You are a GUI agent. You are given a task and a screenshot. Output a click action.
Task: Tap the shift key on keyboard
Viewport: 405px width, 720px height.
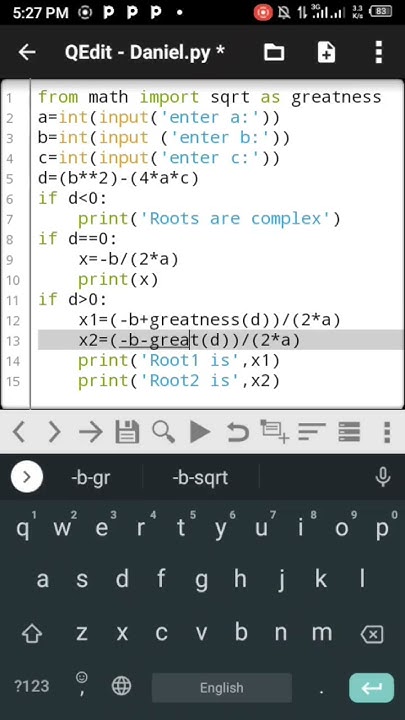32,634
